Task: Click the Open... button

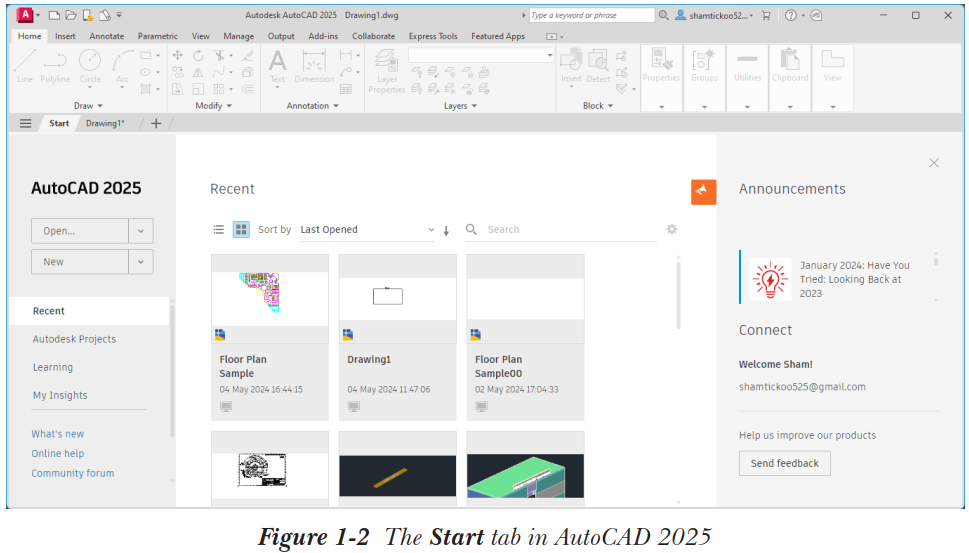Action: click(80, 230)
